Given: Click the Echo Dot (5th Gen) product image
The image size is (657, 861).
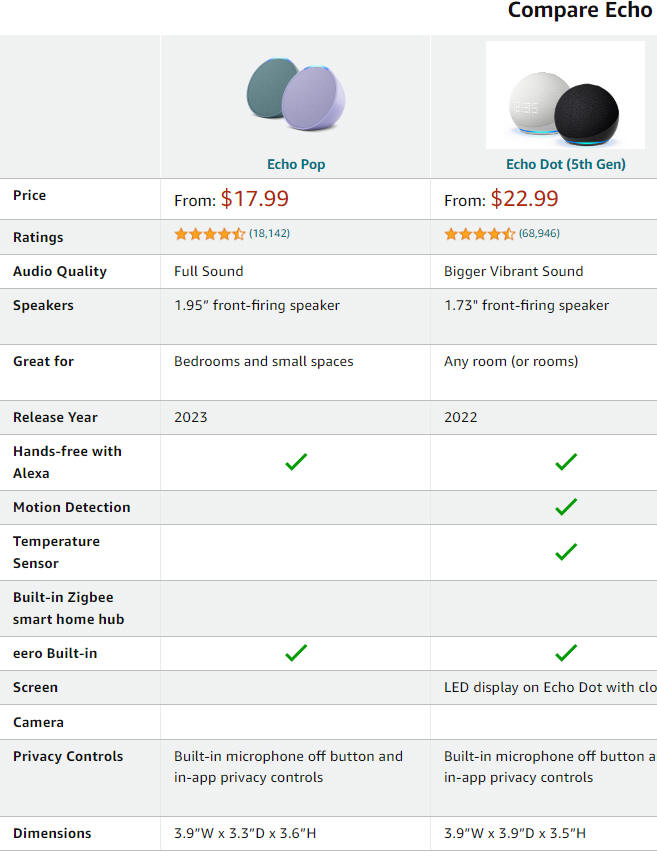Looking at the screenshot, I should (565, 95).
